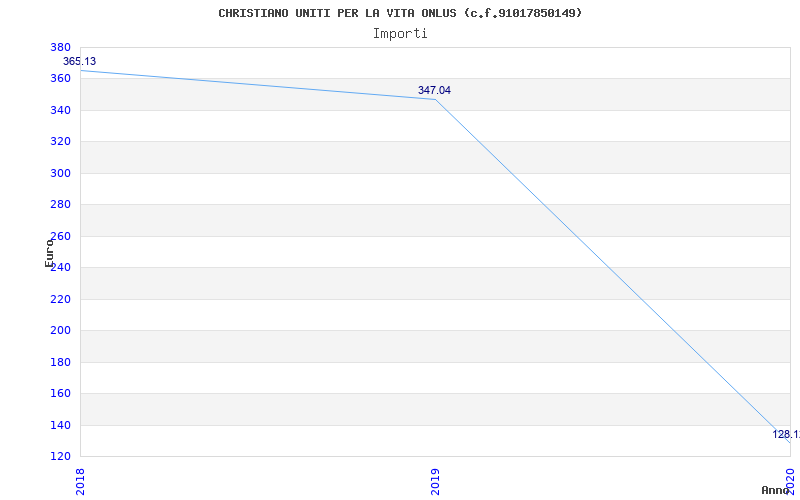Click the 2020 x-axis year label
The image size is (800, 500).
pyautogui.click(x=790, y=480)
